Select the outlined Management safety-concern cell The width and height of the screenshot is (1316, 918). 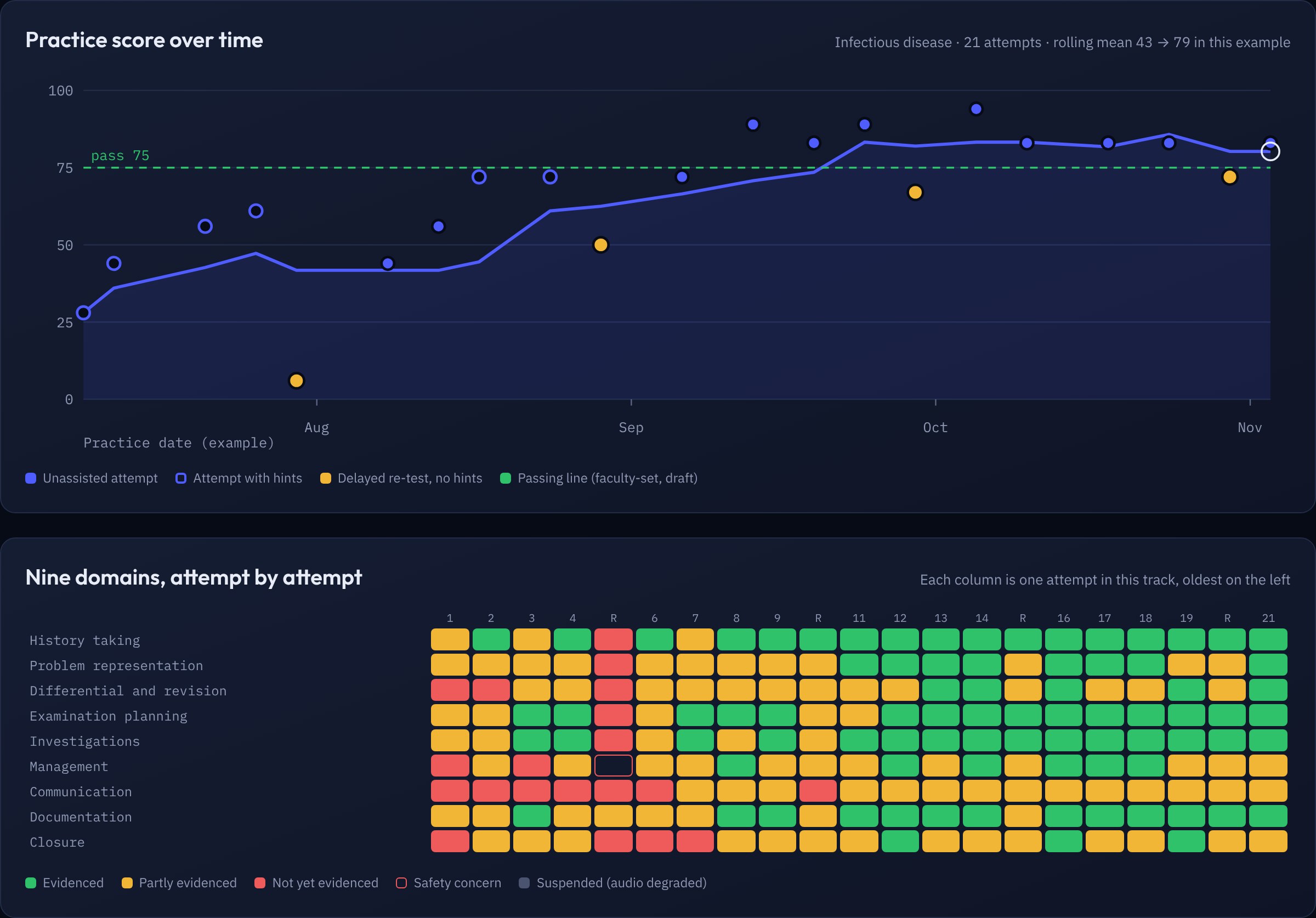point(613,766)
